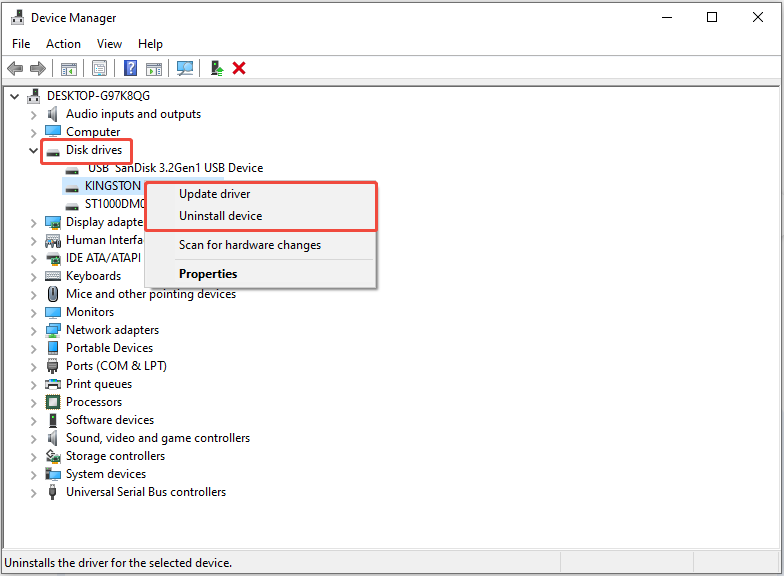Screen dimensions: 784x576
Task: Click the Mice and other pointing devices icon
Action: click(x=52, y=294)
